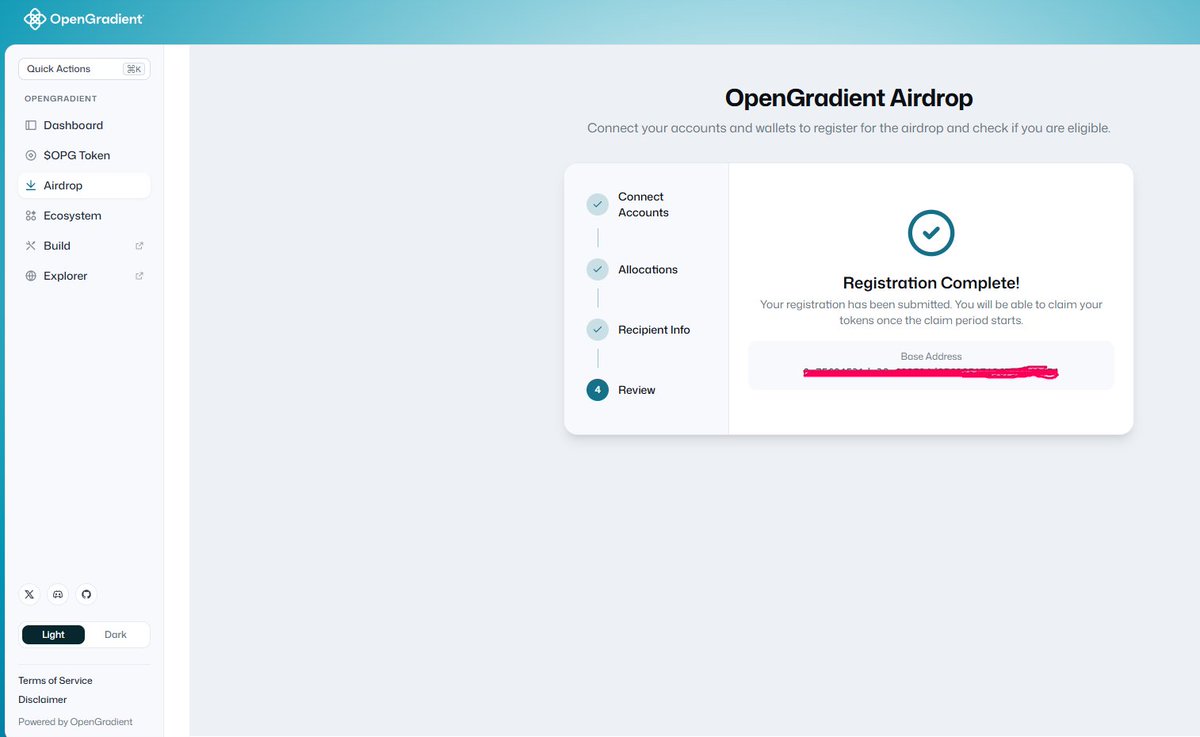The width and height of the screenshot is (1200, 737).
Task: Open the X (Twitter) social link
Action: 29,594
